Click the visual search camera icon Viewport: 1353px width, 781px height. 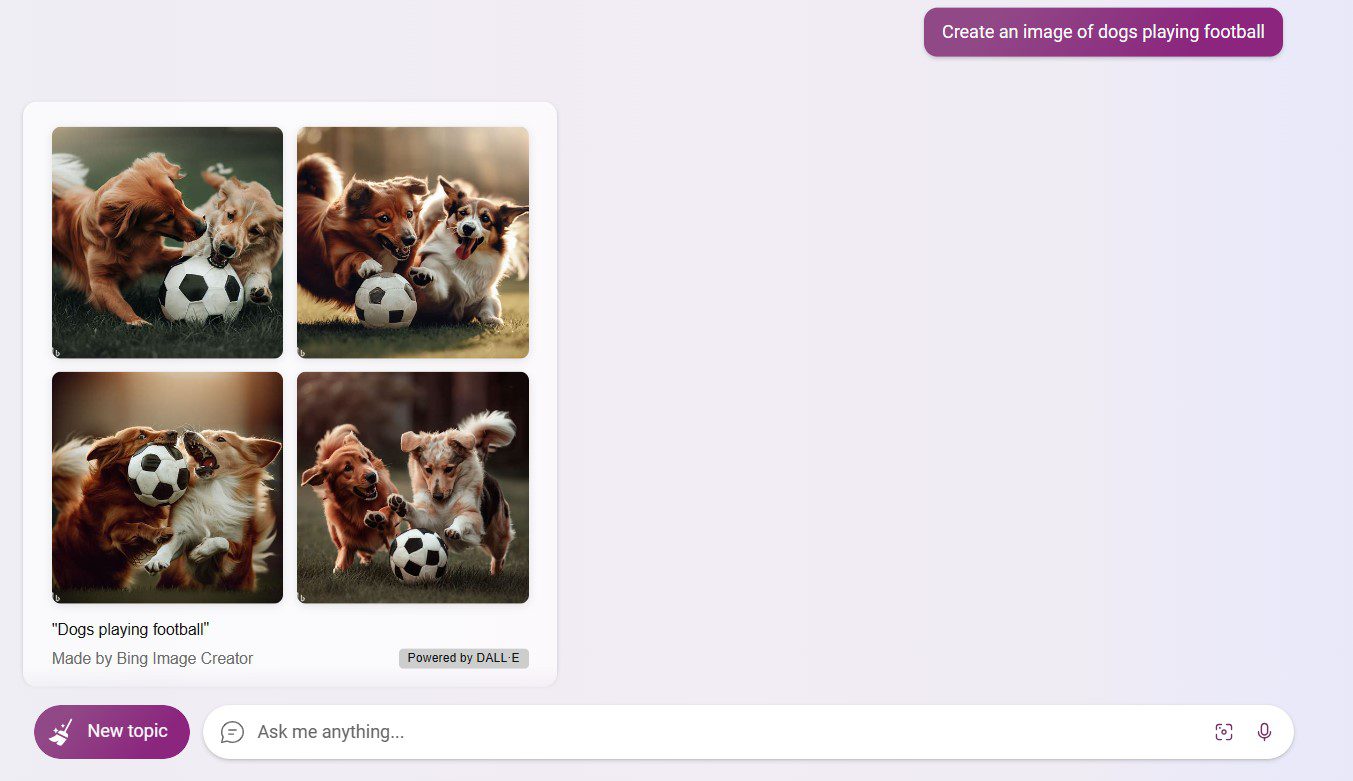(x=1224, y=731)
